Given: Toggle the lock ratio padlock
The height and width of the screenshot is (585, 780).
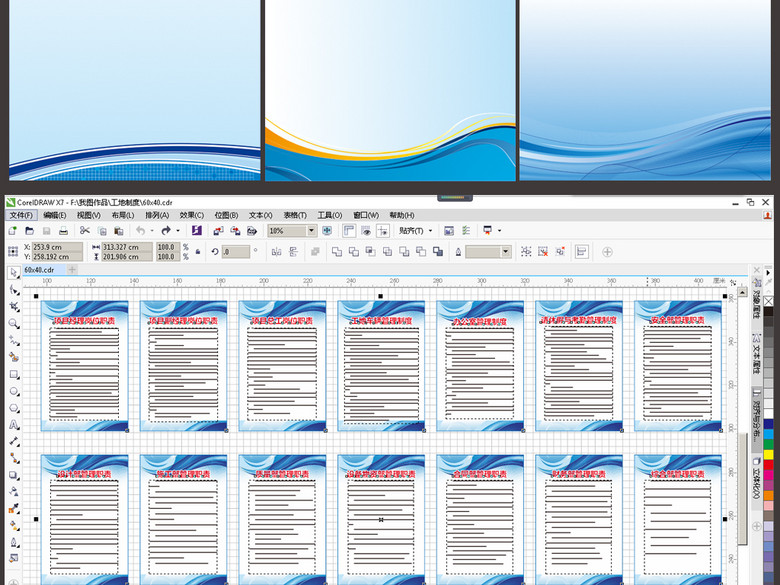Looking at the screenshot, I should pyautogui.click(x=186, y=252).
